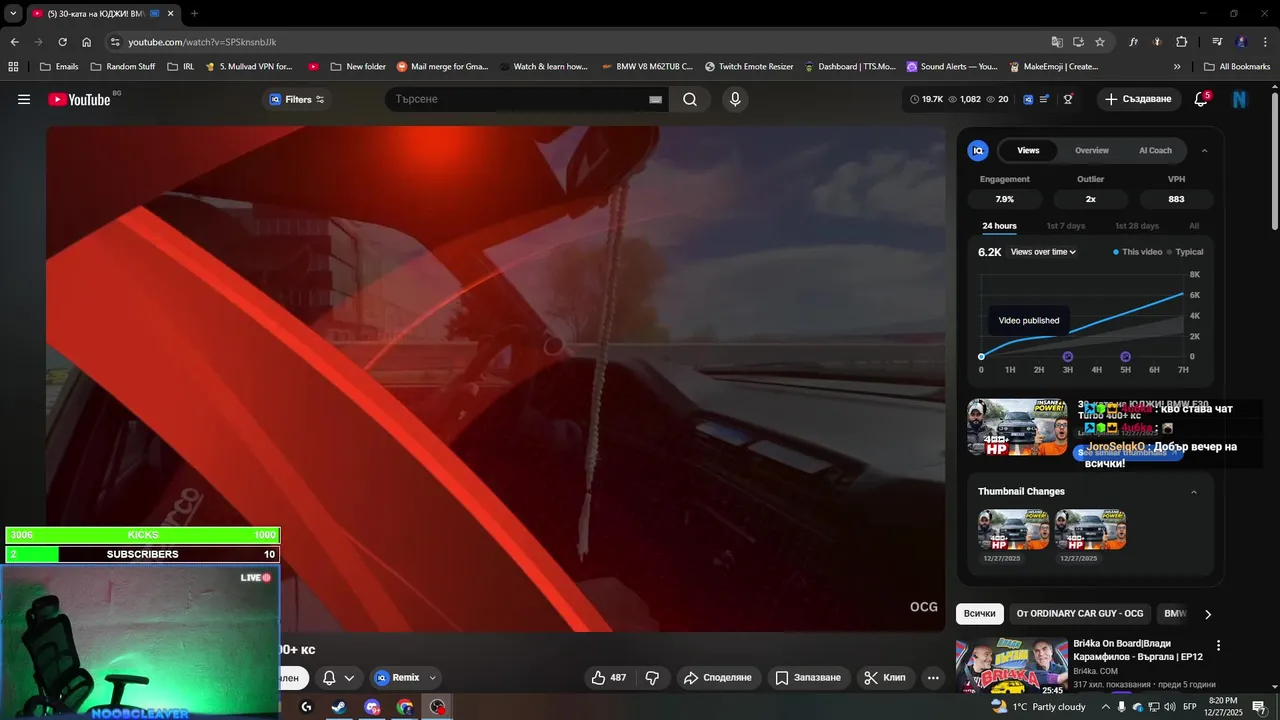
Task: Select the Views tab in vidIQ
Action: (1028, 150)
